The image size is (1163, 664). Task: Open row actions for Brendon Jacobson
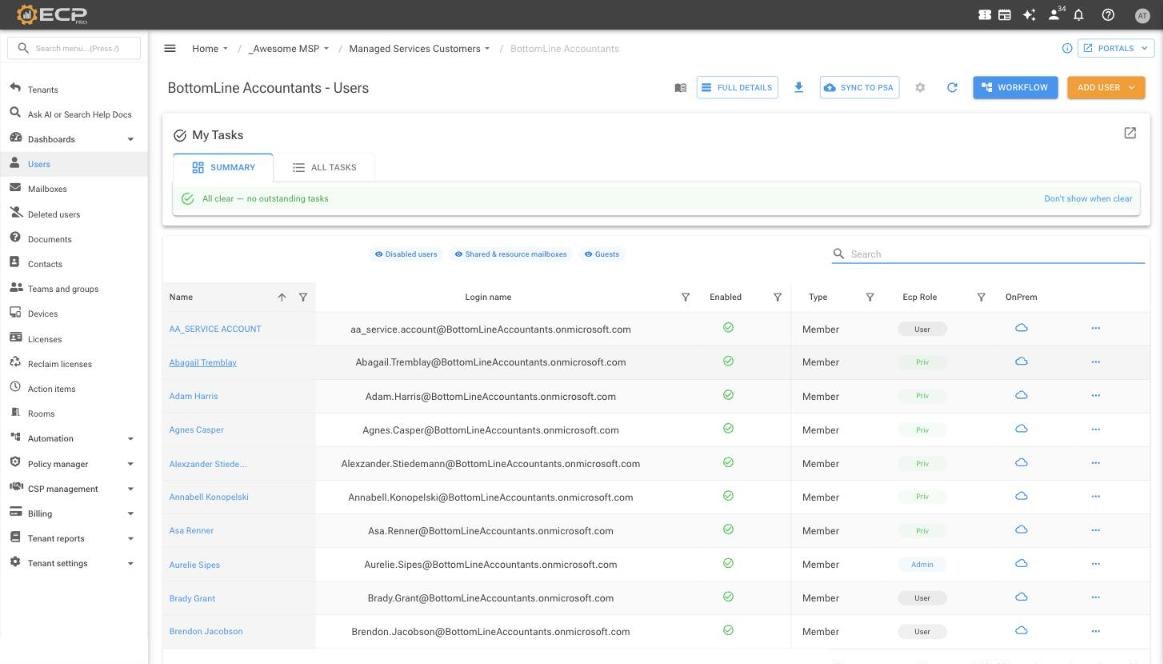coord(1096,631)
